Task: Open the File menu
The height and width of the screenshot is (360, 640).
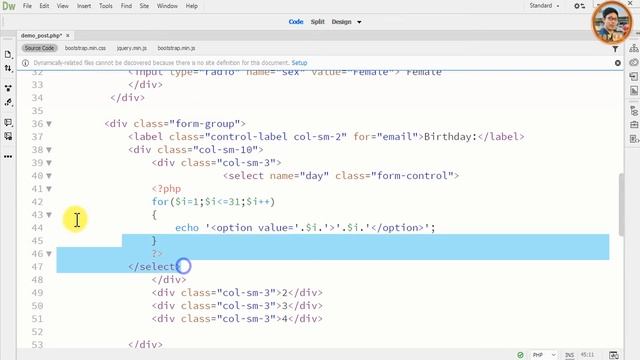Action: point(27,6)
